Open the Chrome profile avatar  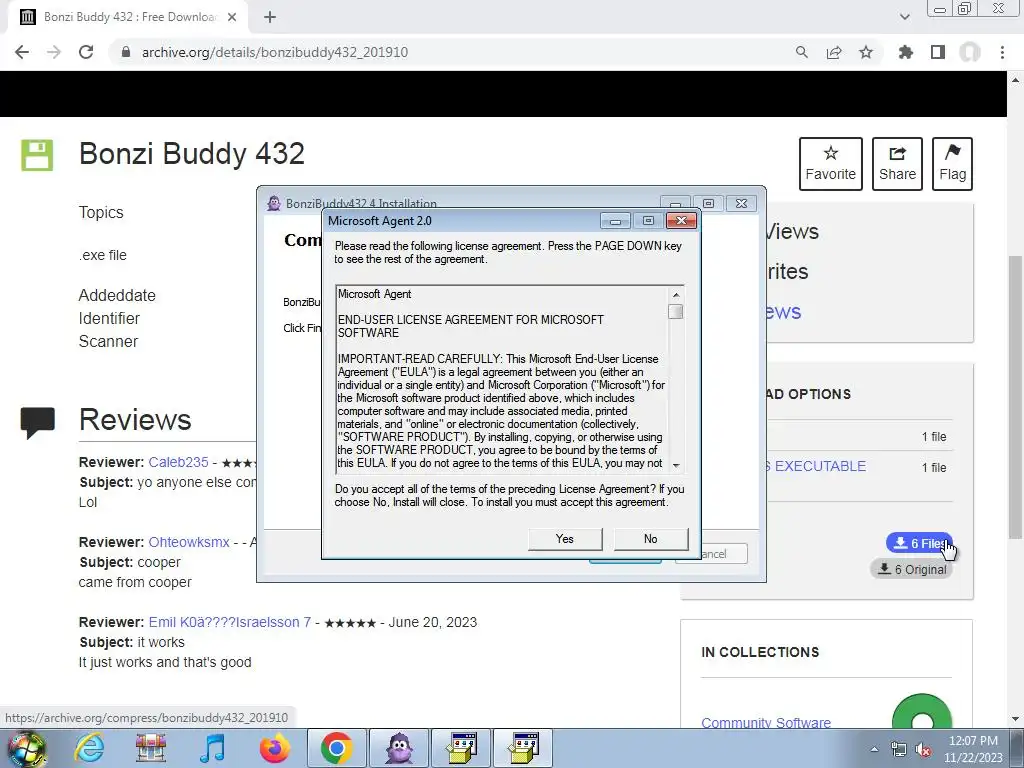[970, 52]
